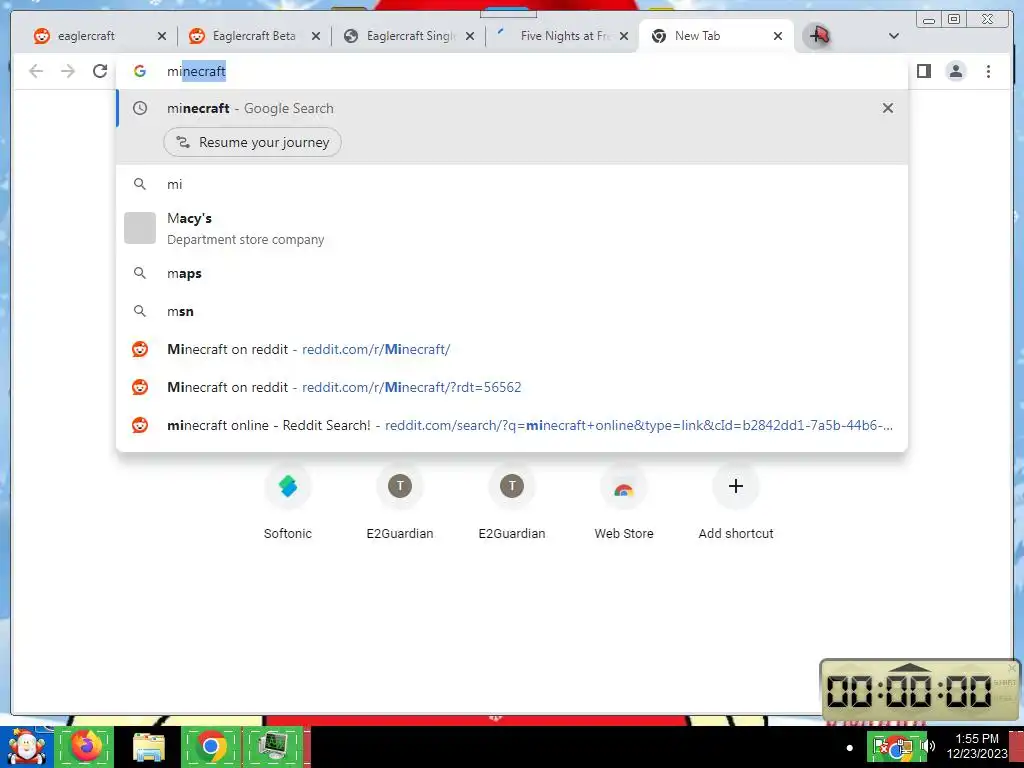This screenshot has width=1024, height=768.
Task: Close the Eaglercraft Singleplayer tab
Action: coord(470,36)
